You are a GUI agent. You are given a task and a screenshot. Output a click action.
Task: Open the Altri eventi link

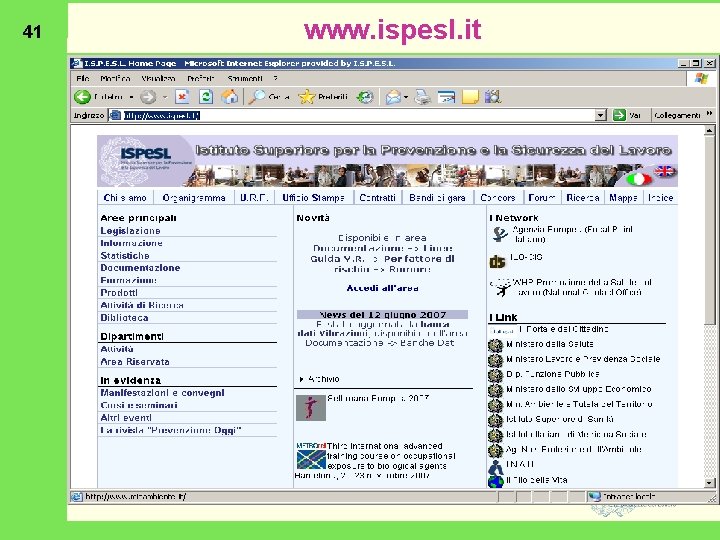coord(126,418)
